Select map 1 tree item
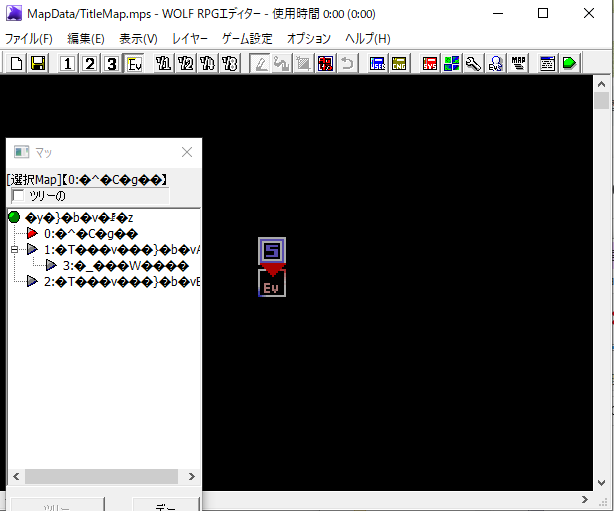The height and width of the screenshot is (511, 614). tap(122, 249)
